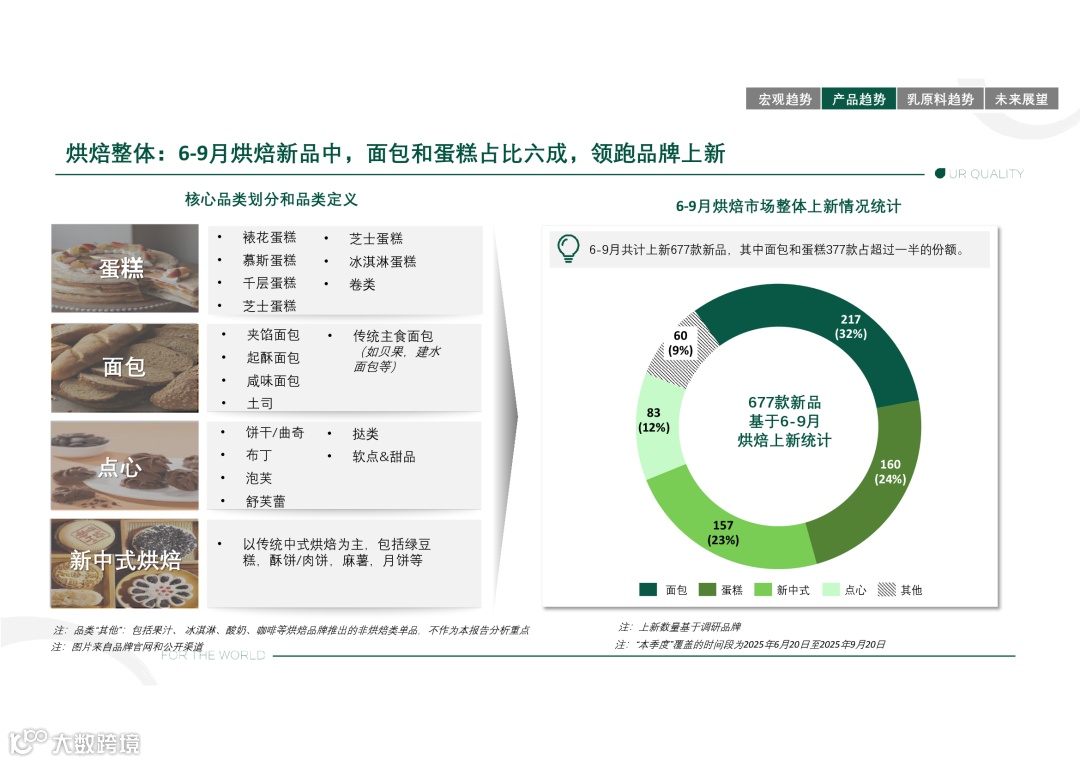Click heading 6-9月烘焙市场整体上新情况统计
1080x763 pixels.
[x=788, y=206]
